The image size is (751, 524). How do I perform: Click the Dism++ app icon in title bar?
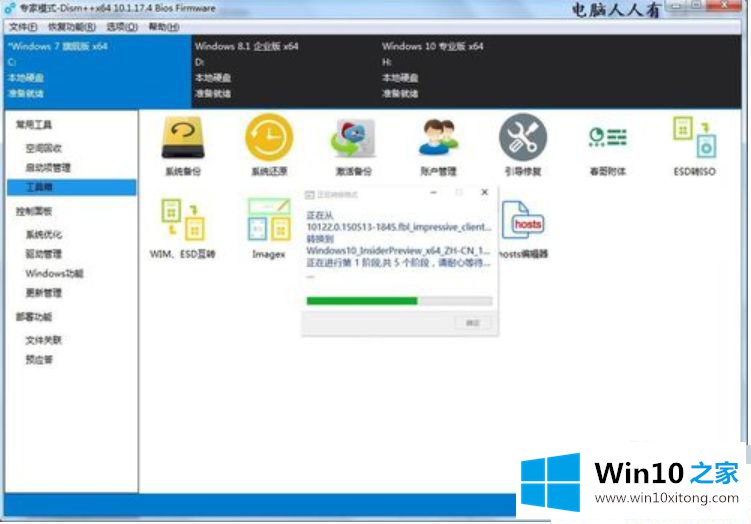[10, 8]
